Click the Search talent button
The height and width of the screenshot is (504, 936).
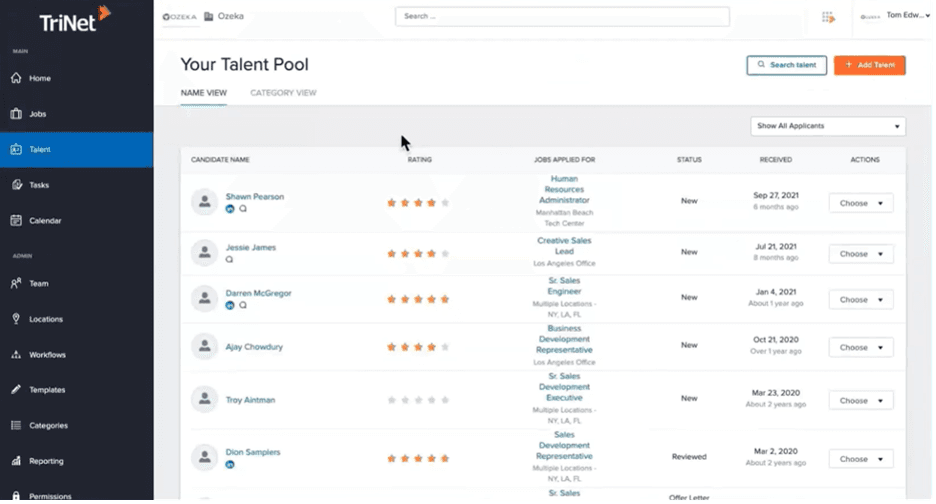pyautogui.click(x=786, y=65)
